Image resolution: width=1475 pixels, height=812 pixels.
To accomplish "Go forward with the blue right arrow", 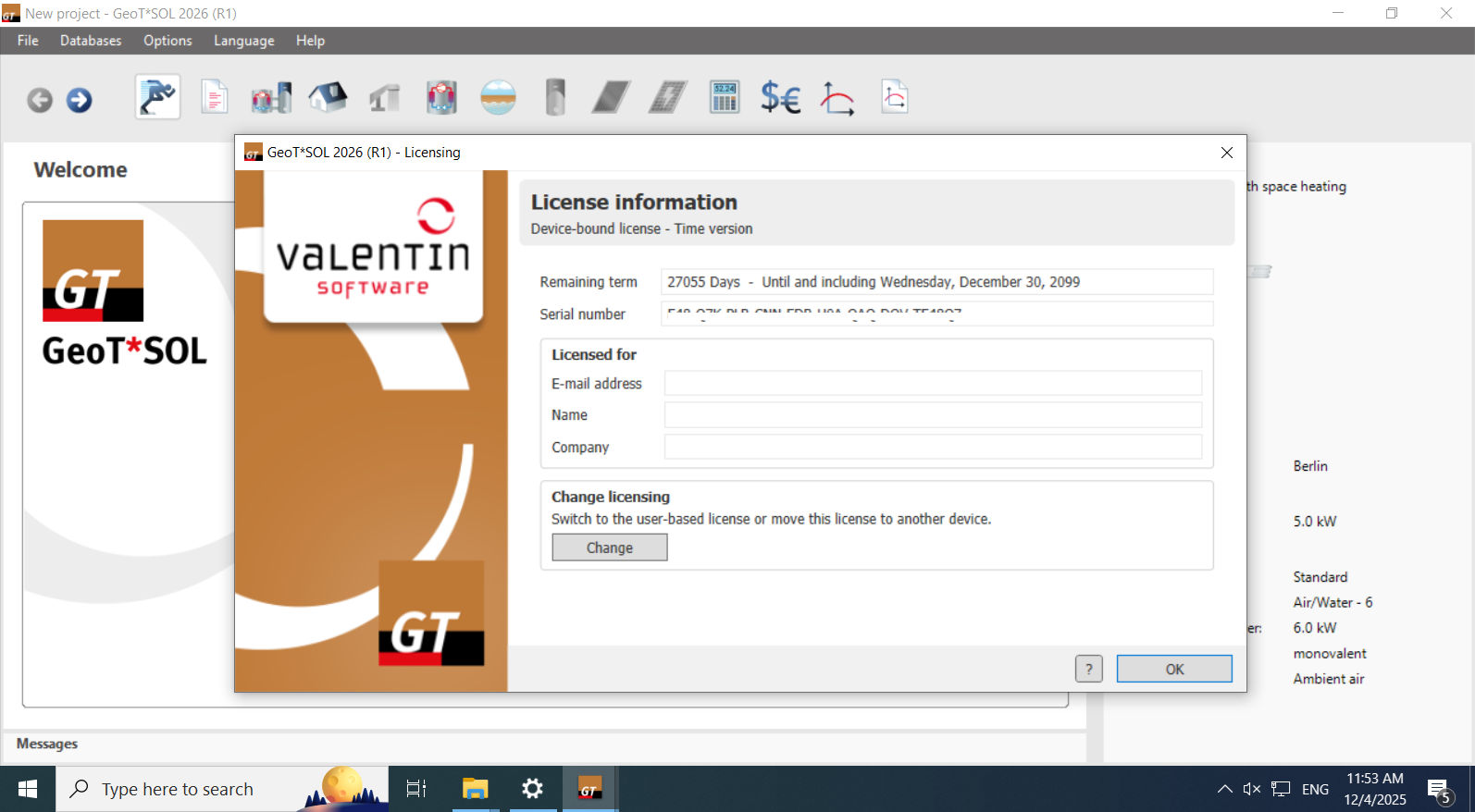I will [80, 100].
